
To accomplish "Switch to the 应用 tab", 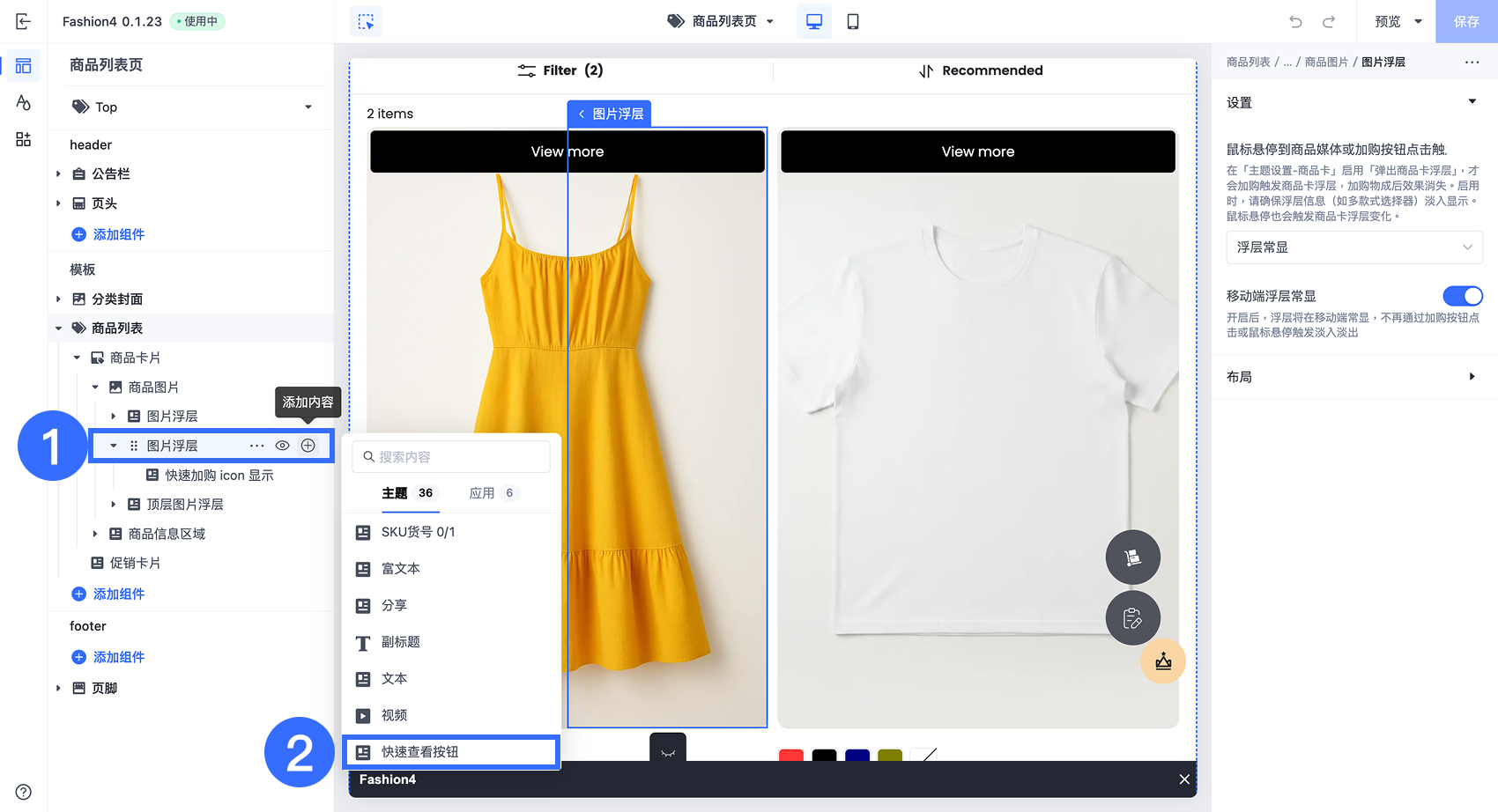I will point(482,493).
